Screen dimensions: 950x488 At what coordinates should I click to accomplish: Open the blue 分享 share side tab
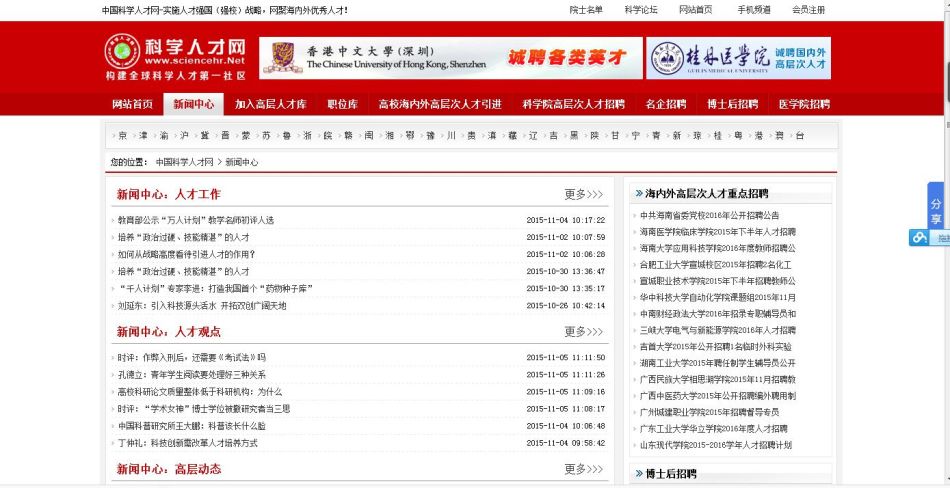tap(937, 204)
